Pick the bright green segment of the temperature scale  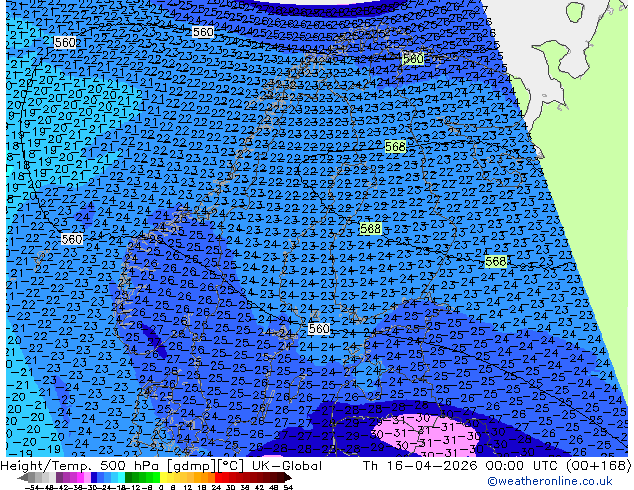(156, 478)
